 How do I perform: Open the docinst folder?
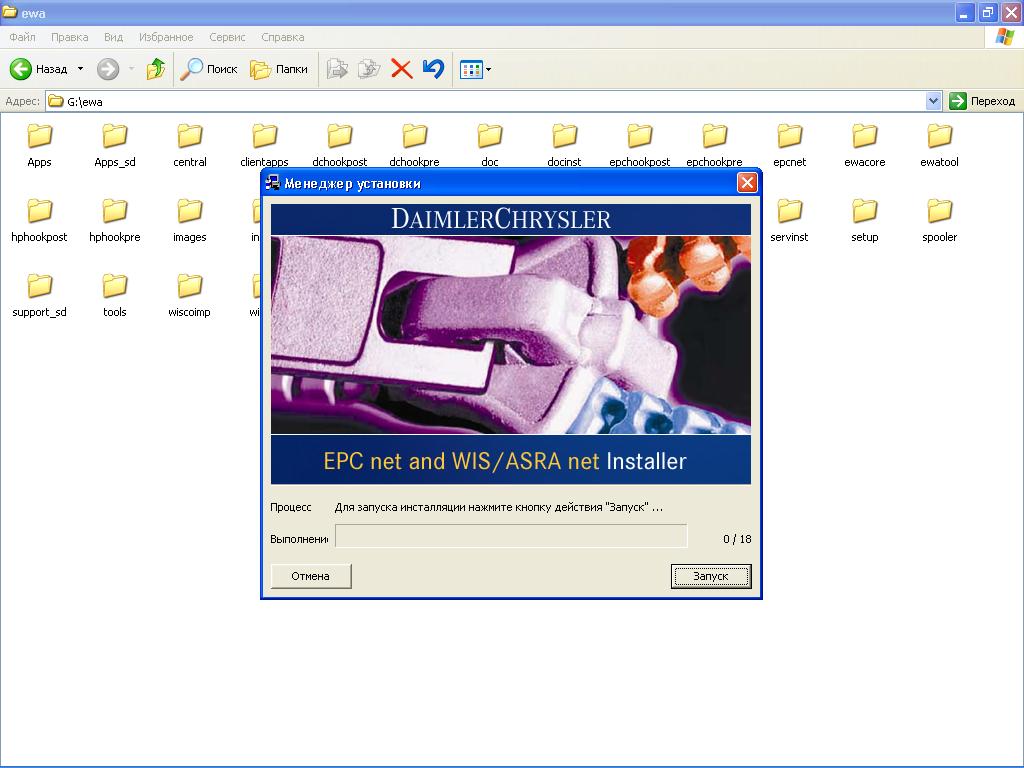(564, 145)
